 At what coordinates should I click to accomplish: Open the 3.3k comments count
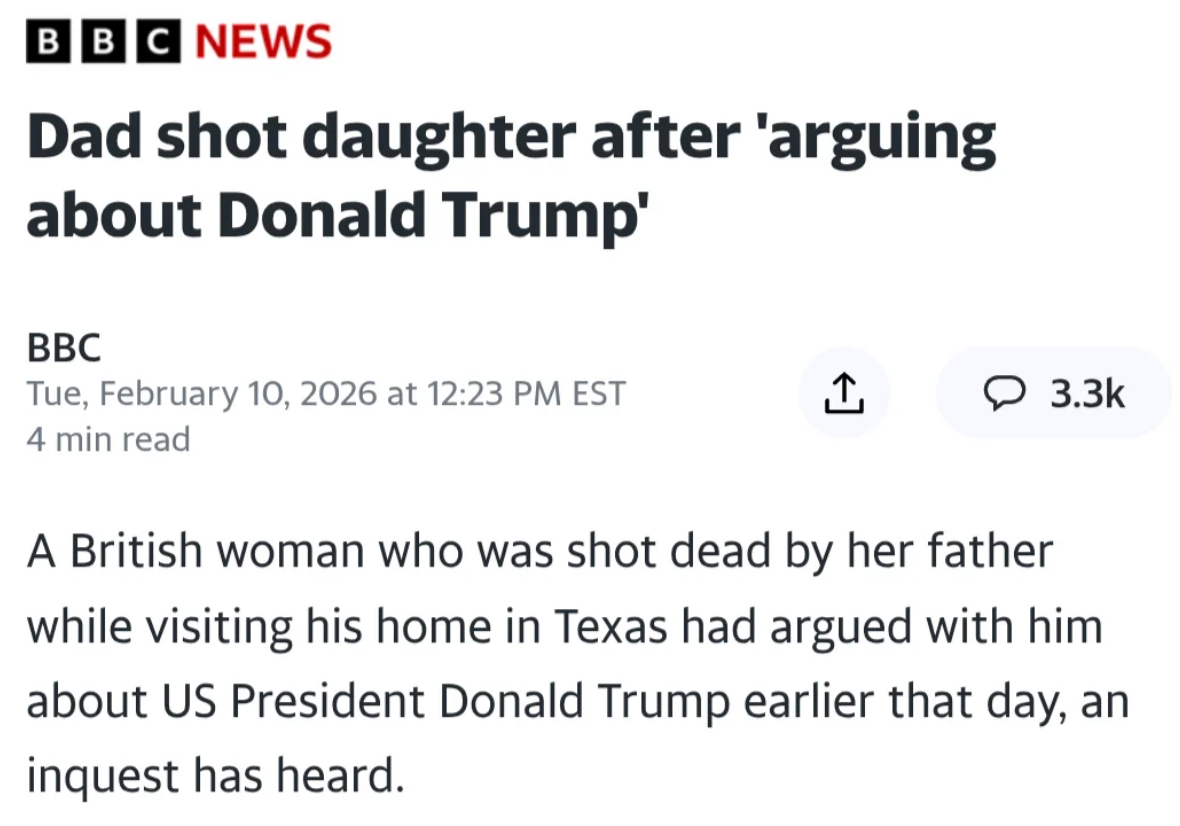point(1087,394)
